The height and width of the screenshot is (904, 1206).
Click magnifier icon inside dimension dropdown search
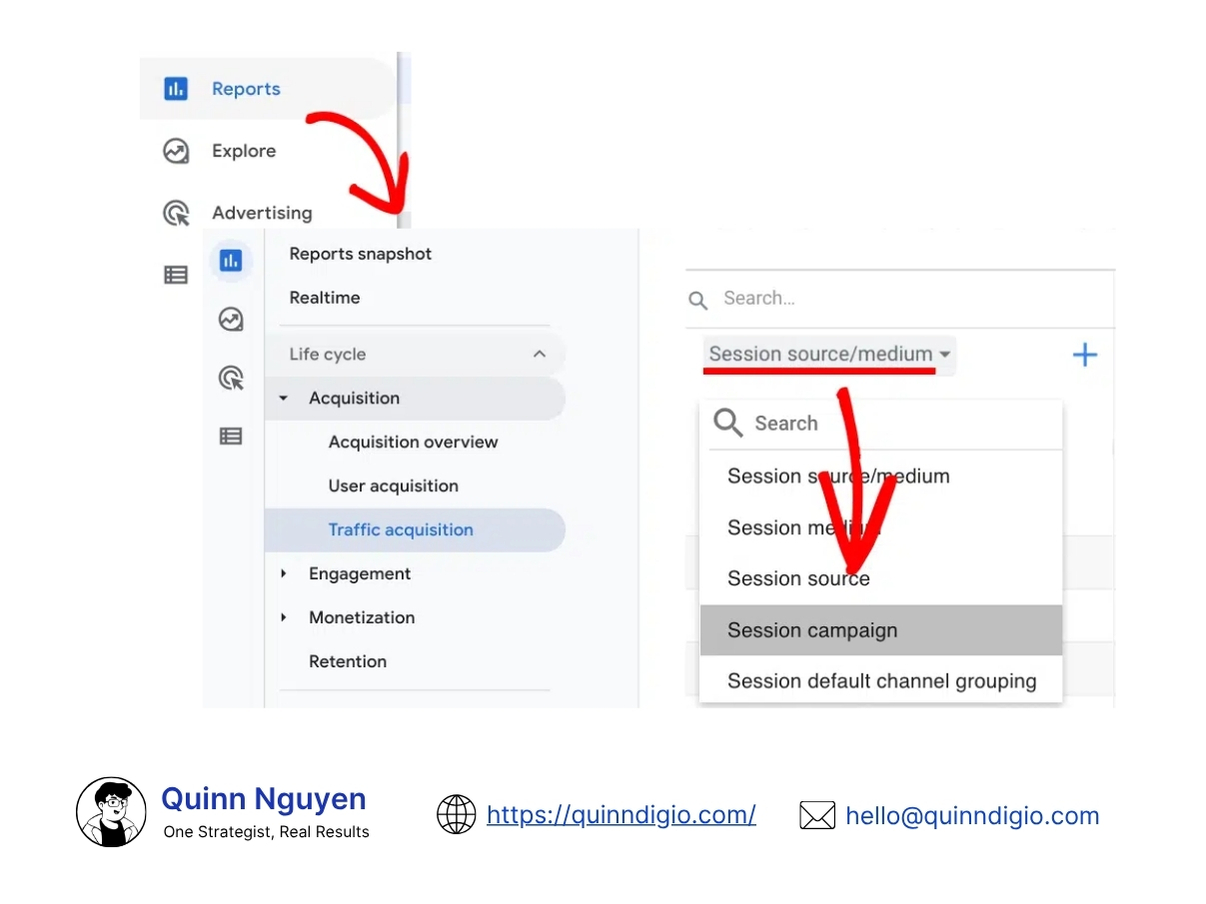point(728,423)
